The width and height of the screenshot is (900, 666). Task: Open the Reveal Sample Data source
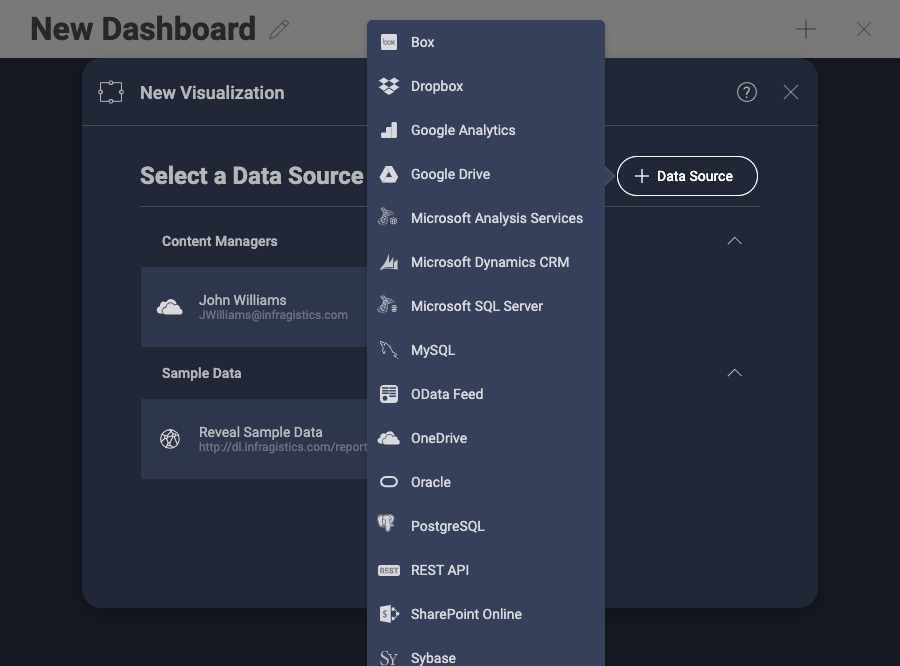(x=254, y=439)
